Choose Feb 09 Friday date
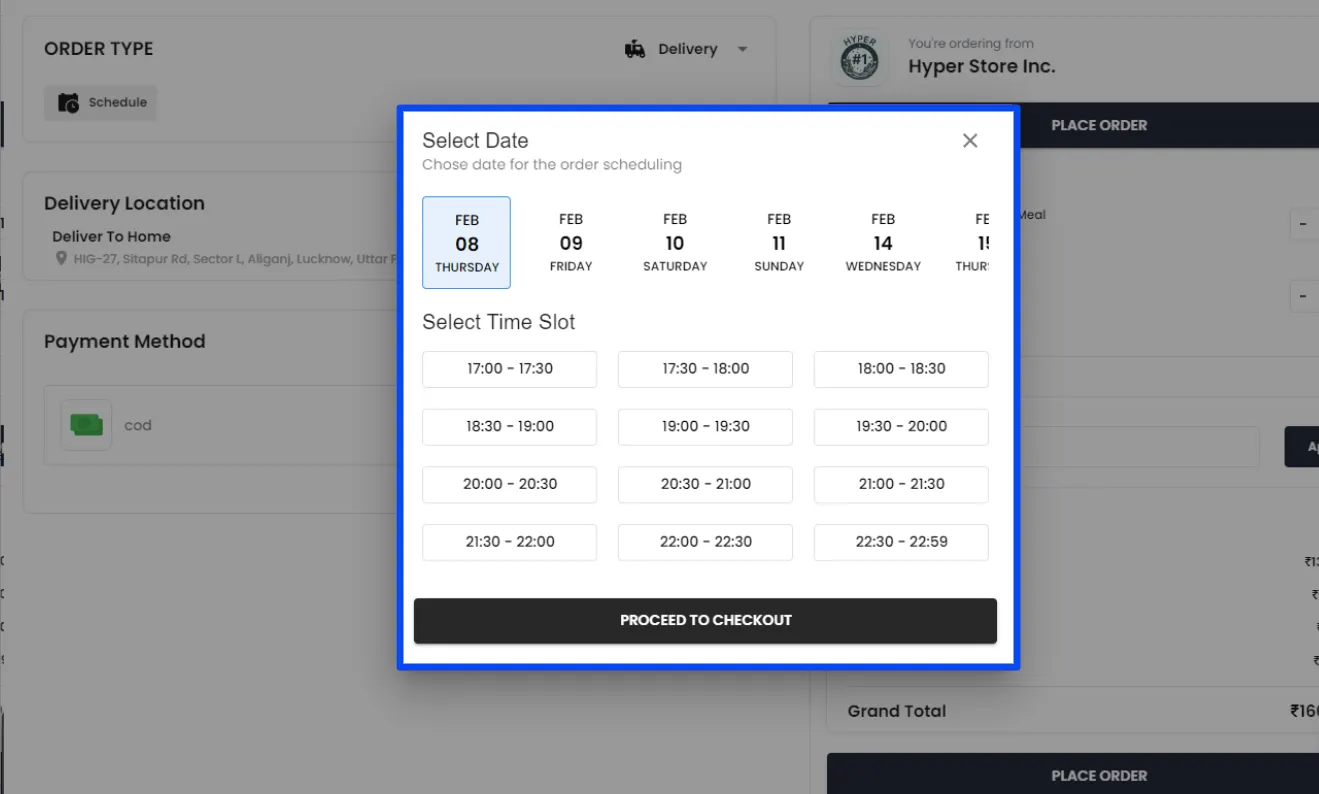This screenshot has height=794, width=1319. click(571, 243)
